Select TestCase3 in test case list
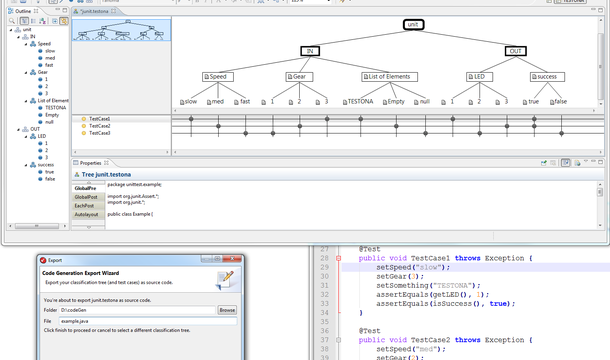Viewport: 610px width, 360px height. click(x=100, y=133)
